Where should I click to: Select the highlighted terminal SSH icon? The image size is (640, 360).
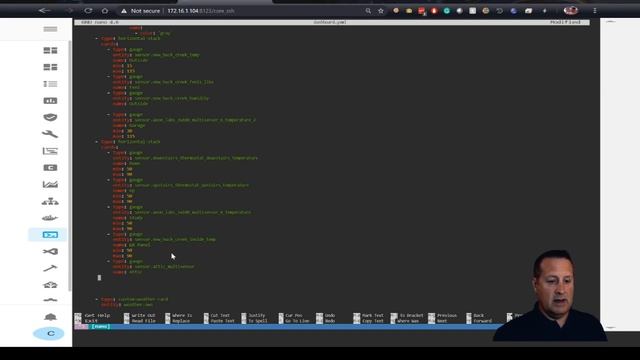point(50,235)
